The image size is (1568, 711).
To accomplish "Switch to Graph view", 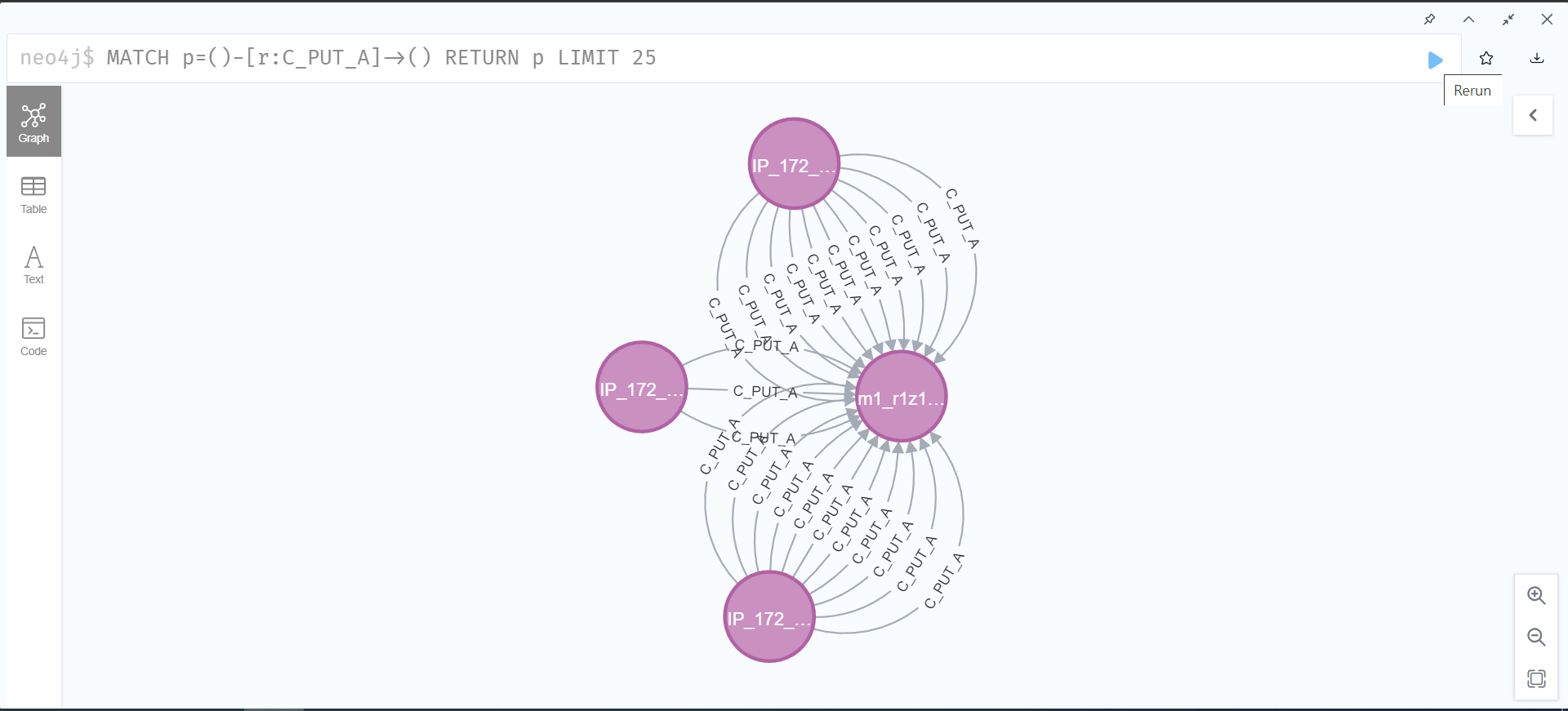I will [x=33, y=122].
